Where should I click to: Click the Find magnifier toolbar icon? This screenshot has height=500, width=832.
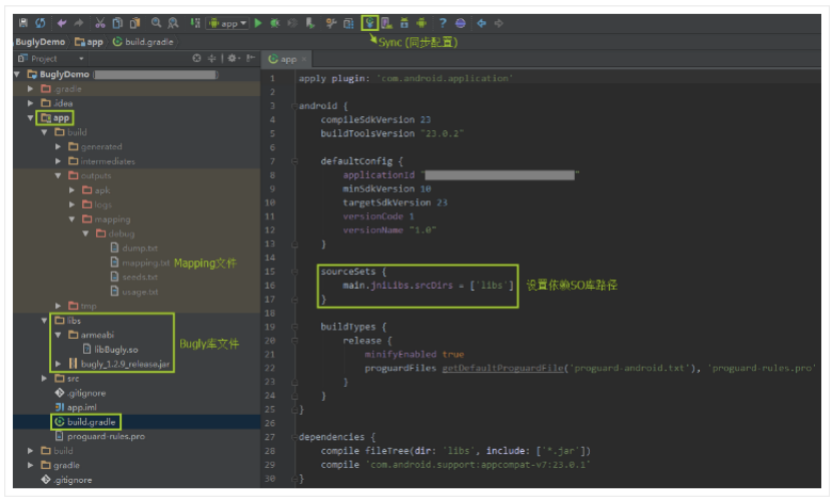(156, 22)
